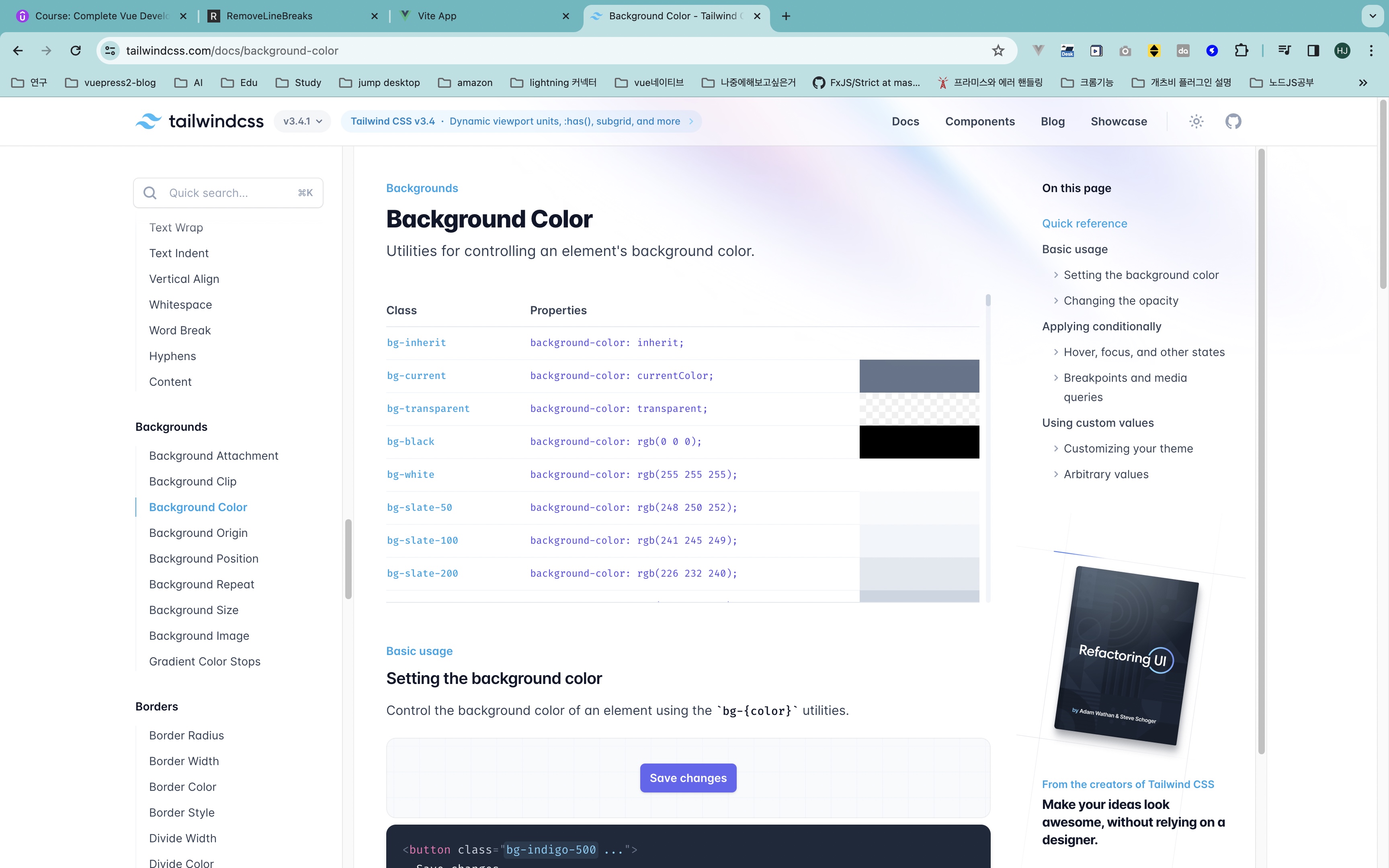Expand the tab search dropdown arrow
The image size is (1389, 868).
tap(1373, 16)
